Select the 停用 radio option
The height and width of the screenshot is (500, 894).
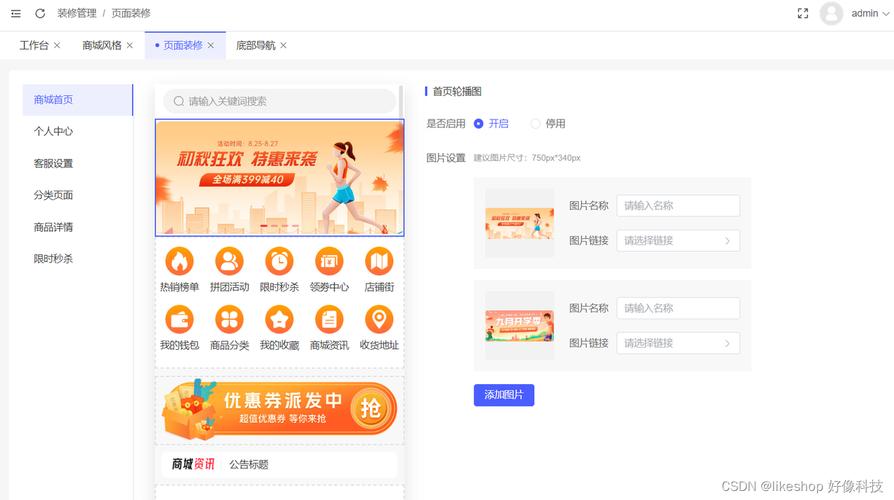[x=548, y=124]
